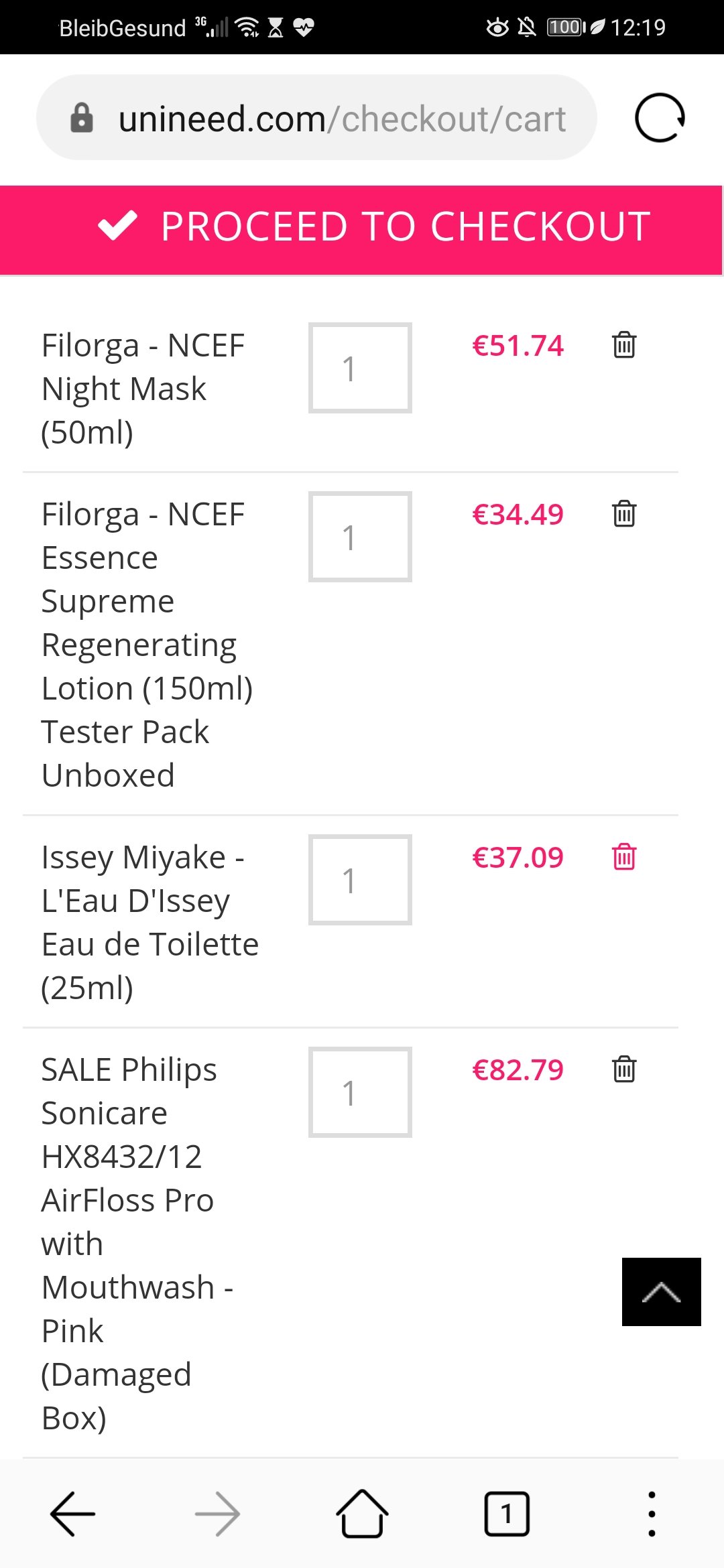724x1568 pixels.
Task: Remove Issey Miyake L'Eau D'Issey from cart
Action: tap(623, 857)
